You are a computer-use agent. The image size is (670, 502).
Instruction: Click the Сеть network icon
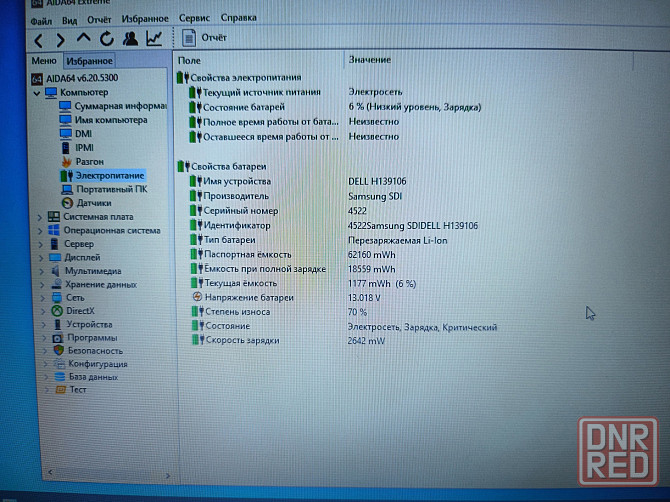[57, 297]
